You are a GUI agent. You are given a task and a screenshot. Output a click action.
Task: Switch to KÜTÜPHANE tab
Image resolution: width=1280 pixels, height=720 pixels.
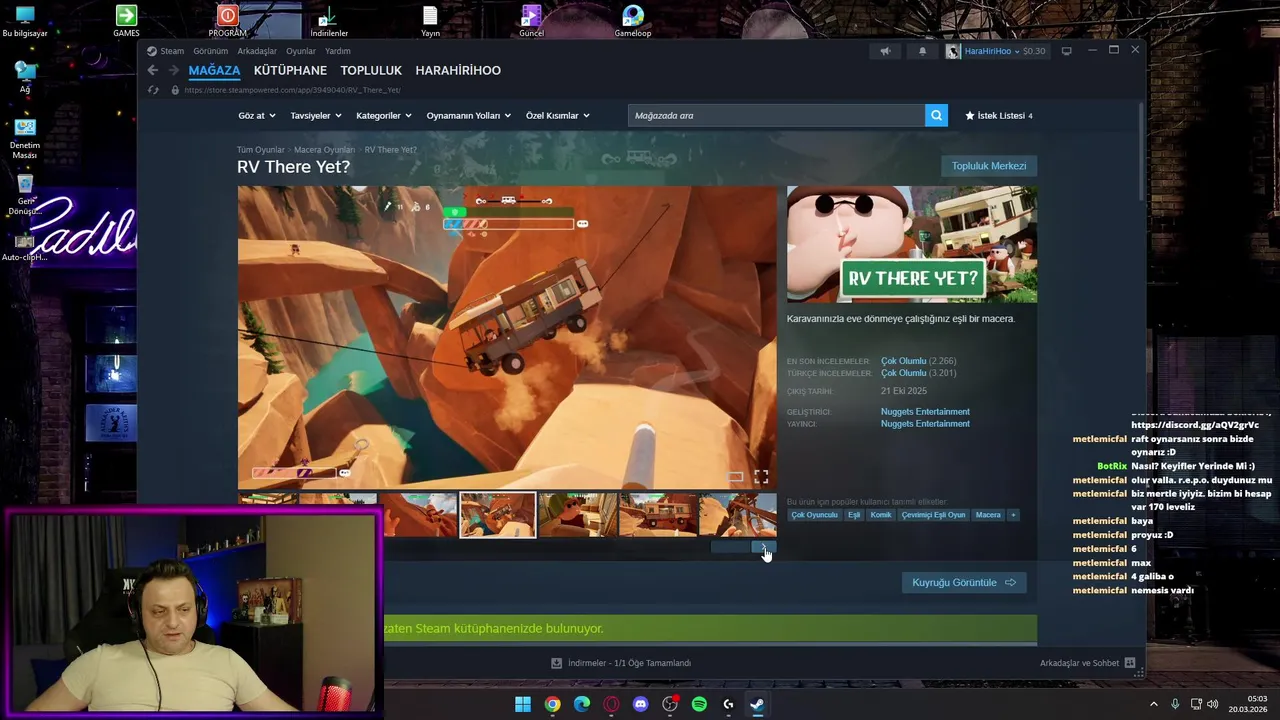click(x=290, y=70)
